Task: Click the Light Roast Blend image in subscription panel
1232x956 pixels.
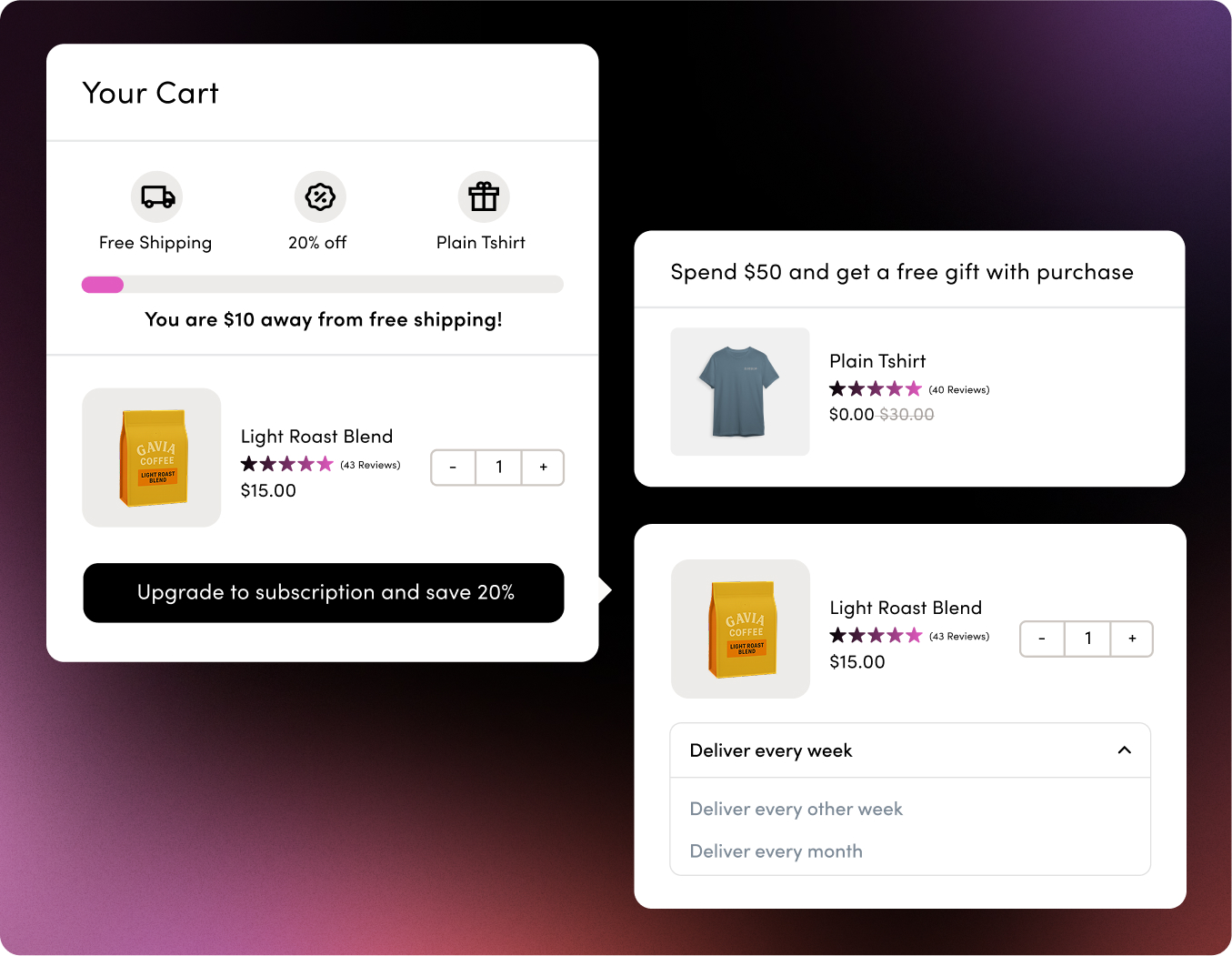Action: (739, 629)
